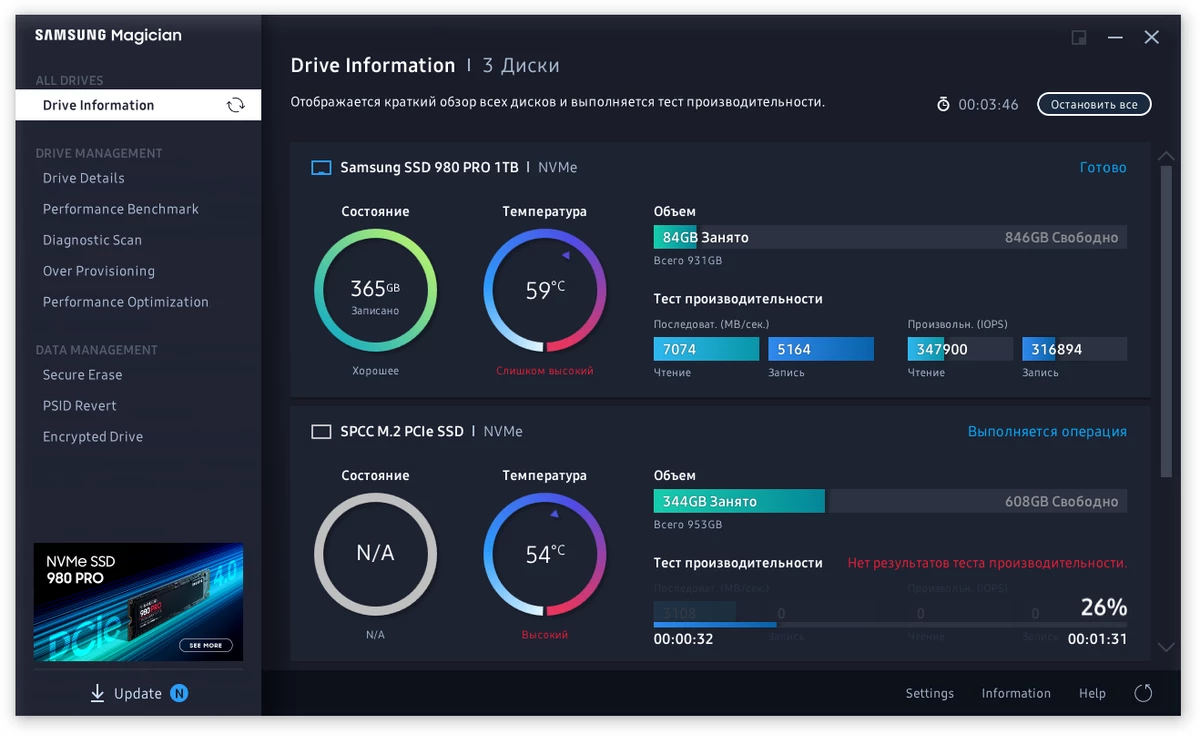The width and height of the screenshot is (1200, 736).
Task: Select Secure Erase
Action: 82,375
